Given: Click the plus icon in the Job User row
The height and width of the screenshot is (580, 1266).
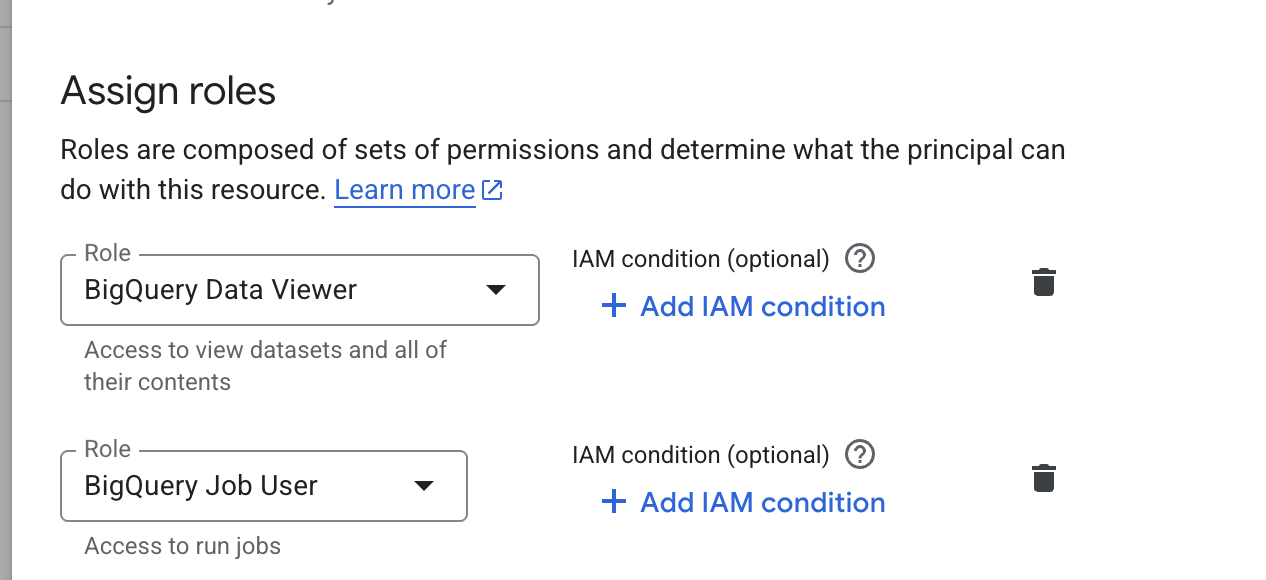Looking at the screenshot, I should coord(613,502).
